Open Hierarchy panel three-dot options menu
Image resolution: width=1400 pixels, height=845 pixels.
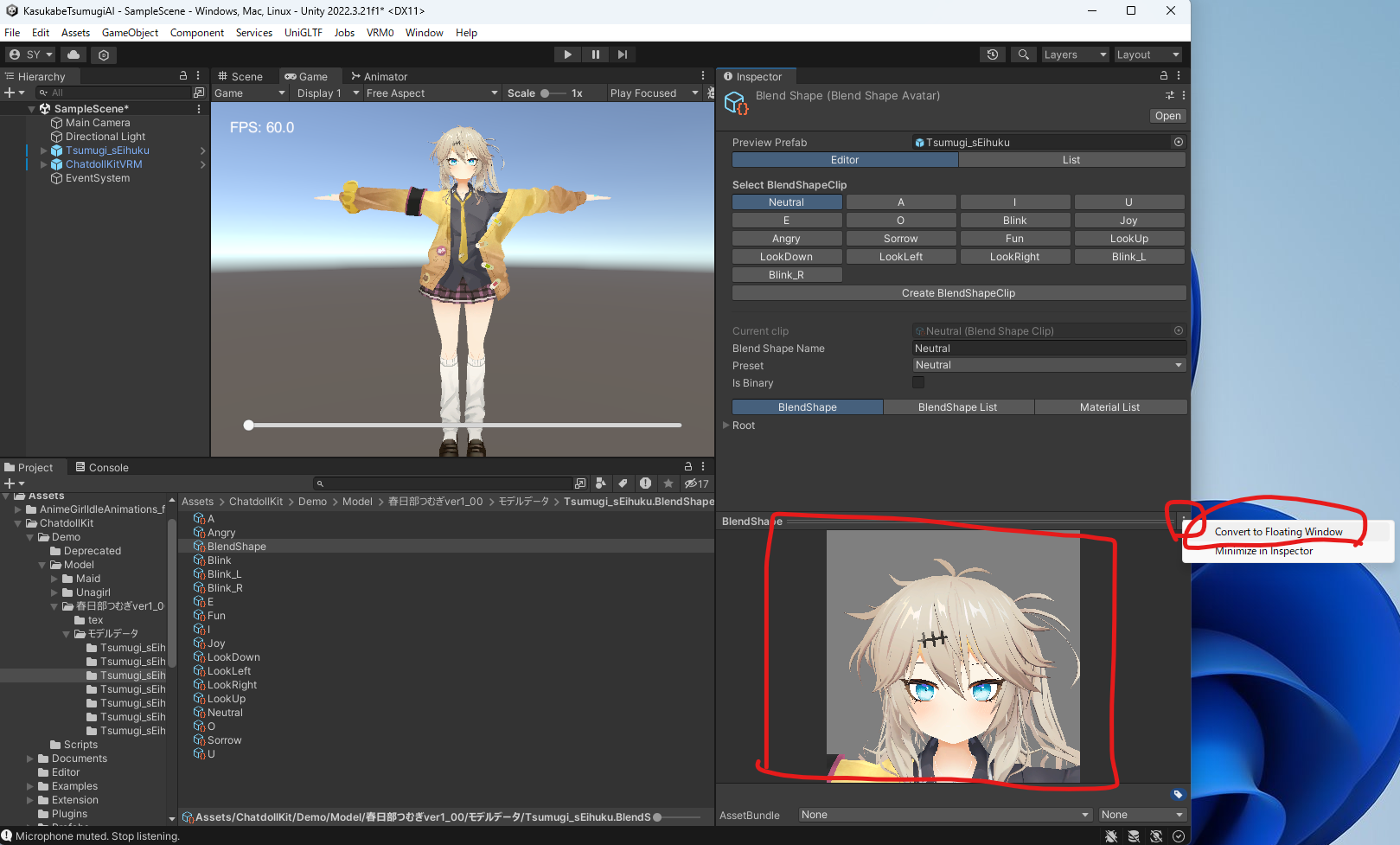(x=198, y=76)
